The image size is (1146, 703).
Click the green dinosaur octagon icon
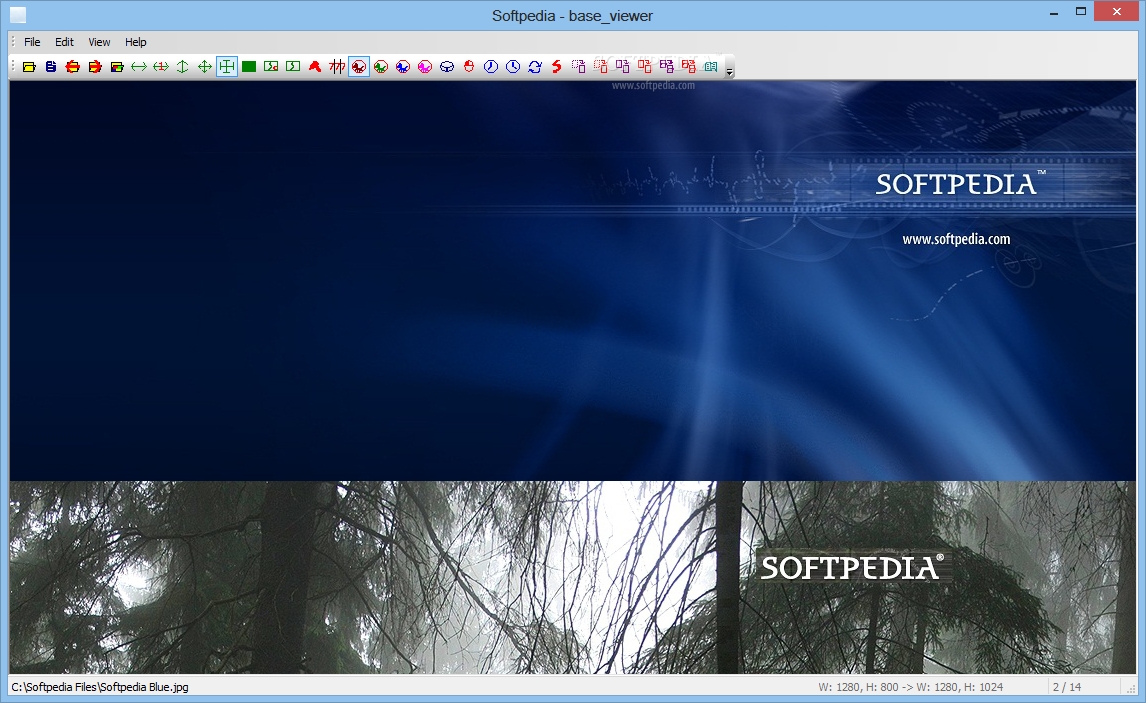381,66
